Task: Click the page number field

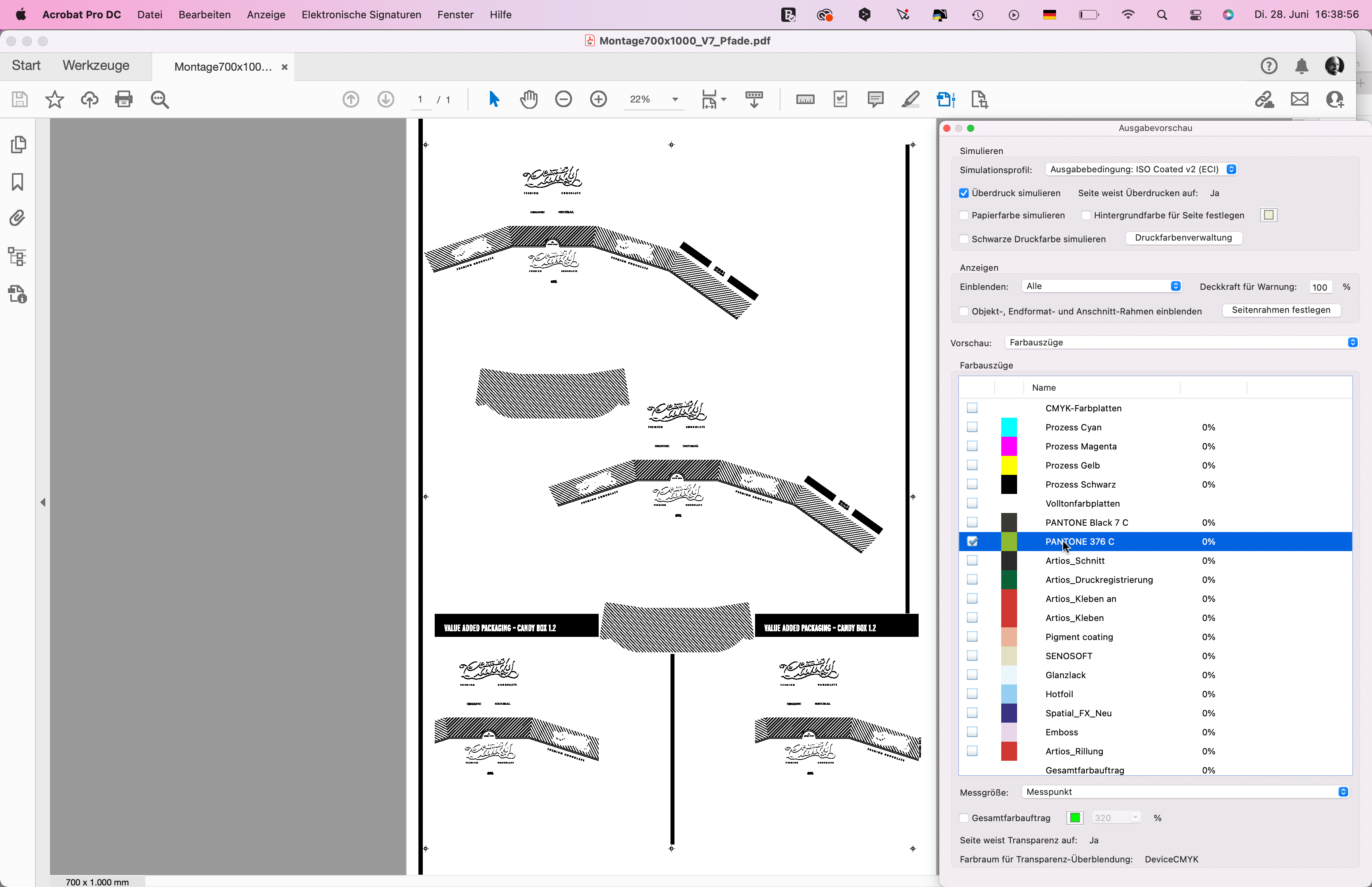Action: (420, 100)
